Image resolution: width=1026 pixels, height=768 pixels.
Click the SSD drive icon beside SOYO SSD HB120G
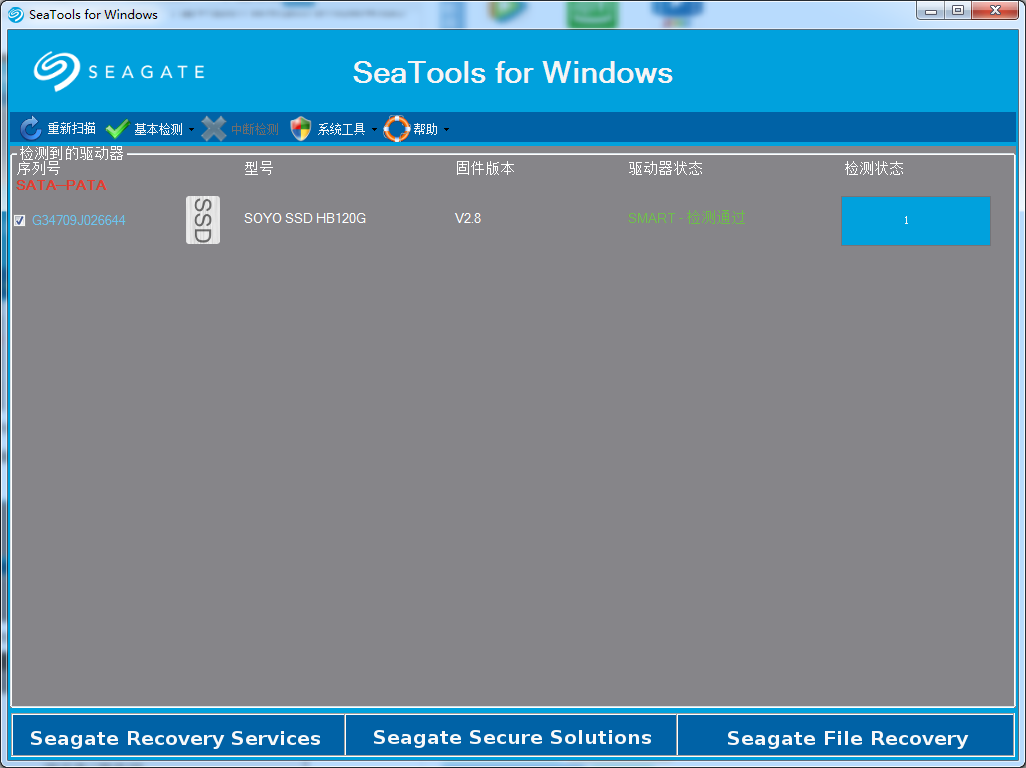[203, 218]
